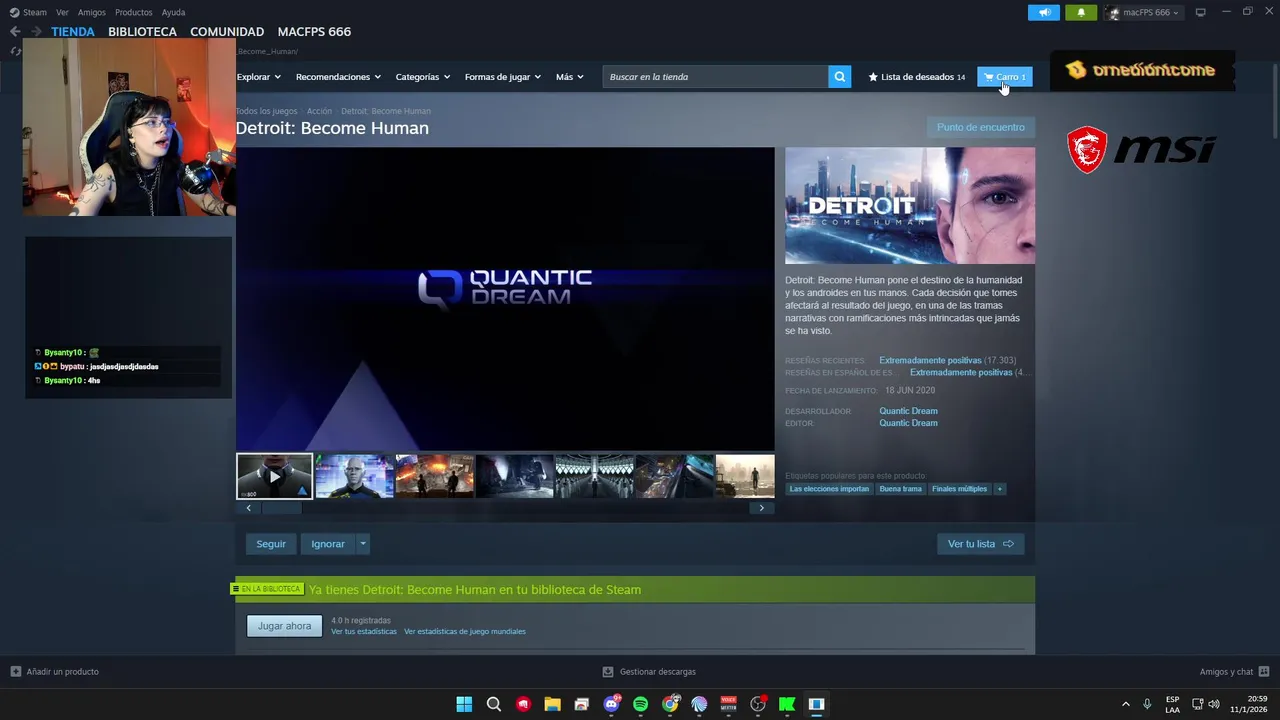The height and width of the screenshot is (720, 1280).
Task: Click the screenshot strip scrollbar handle
Action: pyautogui.click(x=281, y=508)
